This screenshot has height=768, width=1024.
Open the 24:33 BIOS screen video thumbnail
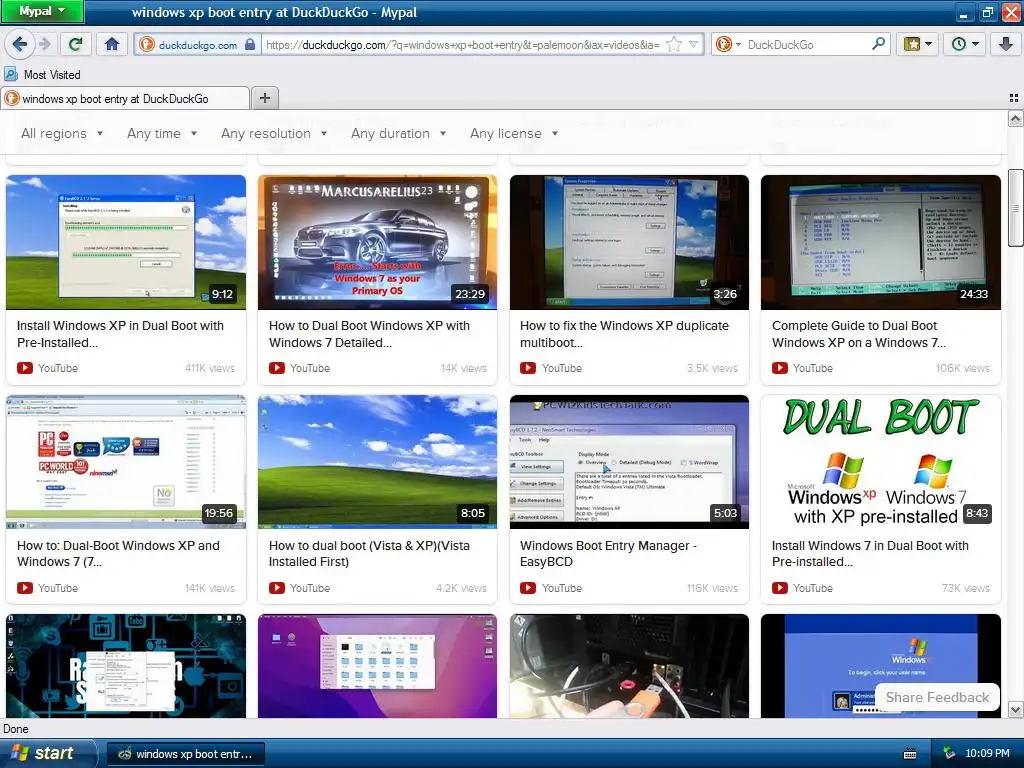(x=880, y=242)
